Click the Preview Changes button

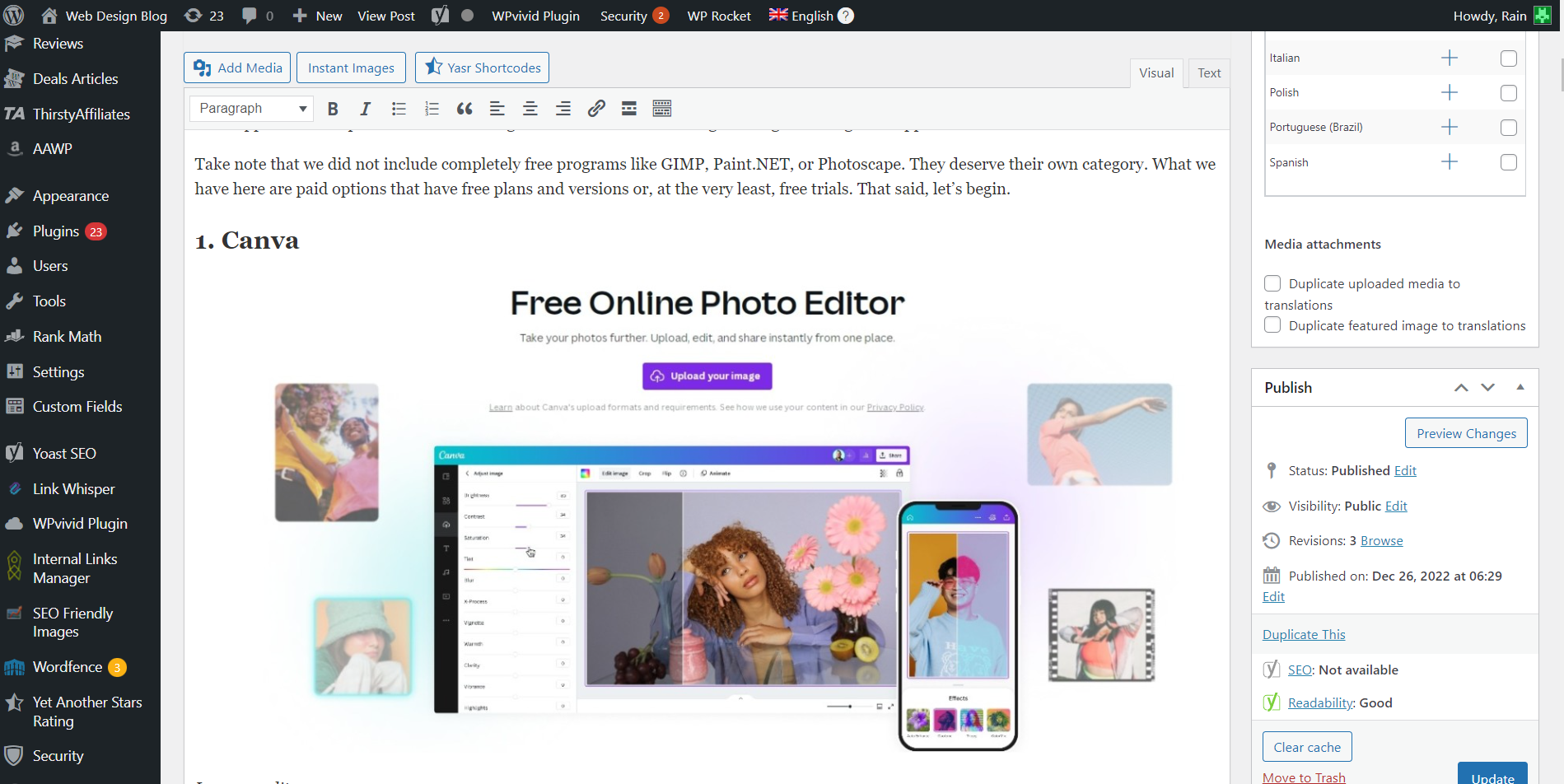click(1466, 433)
